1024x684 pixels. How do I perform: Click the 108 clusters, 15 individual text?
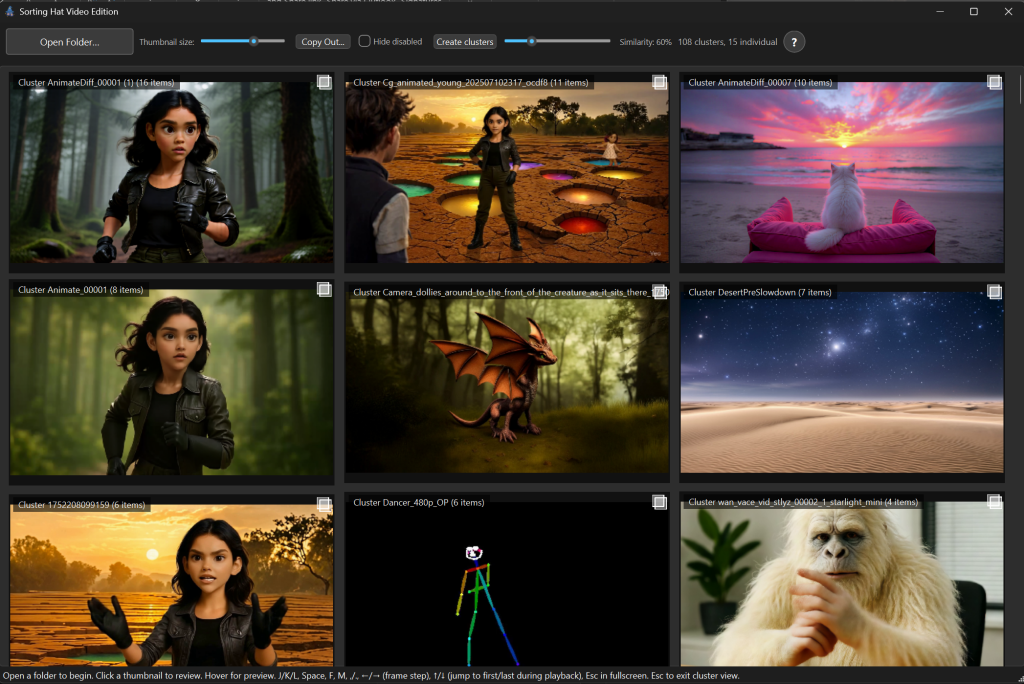[x=728, y=42]
